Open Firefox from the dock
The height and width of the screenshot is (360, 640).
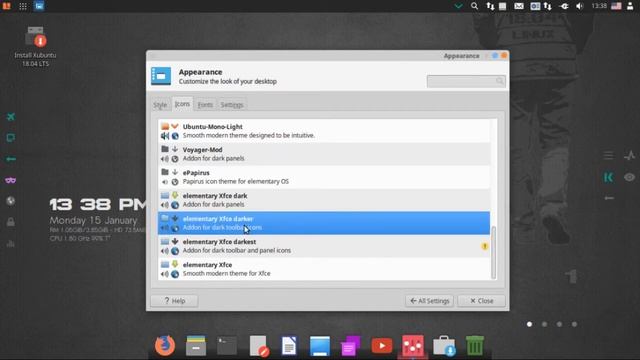165,346
